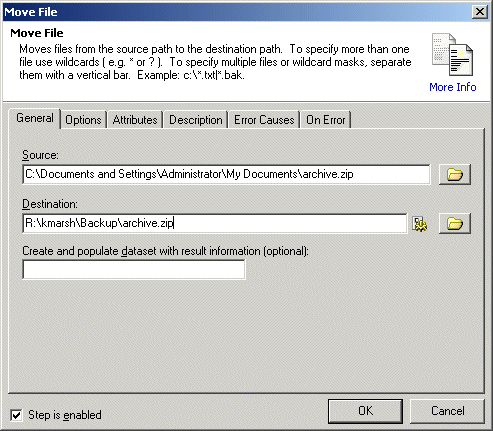
Task: Uncheck the Step is enabled checkbox
Action: [x=16, y=415]
